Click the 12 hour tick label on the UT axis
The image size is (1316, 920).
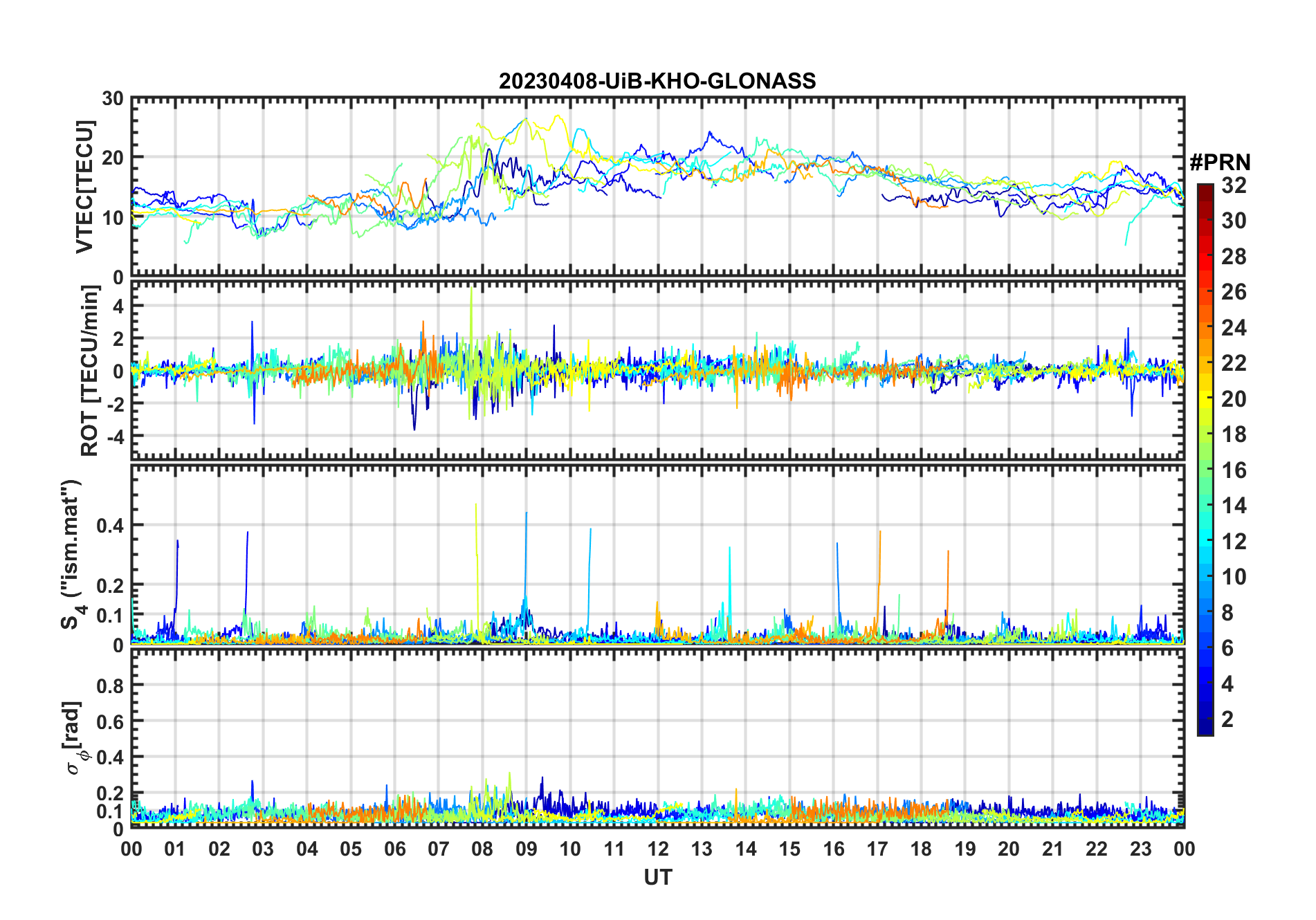click(658, 849)
